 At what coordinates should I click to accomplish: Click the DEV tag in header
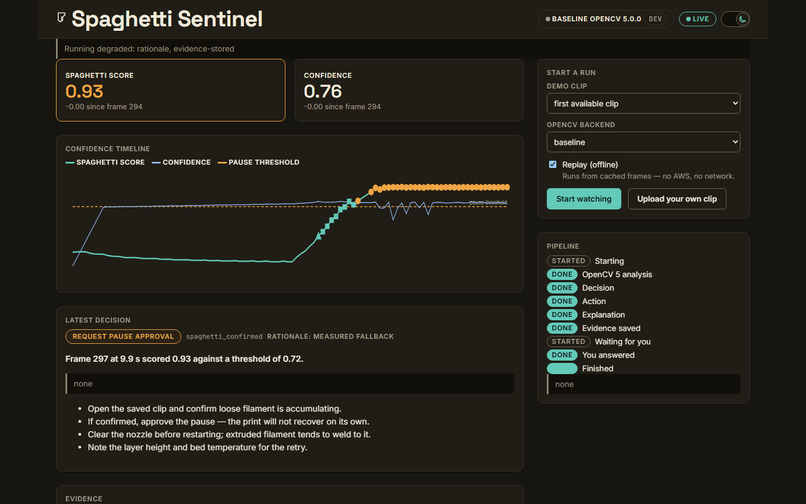(x=655, y=19)
